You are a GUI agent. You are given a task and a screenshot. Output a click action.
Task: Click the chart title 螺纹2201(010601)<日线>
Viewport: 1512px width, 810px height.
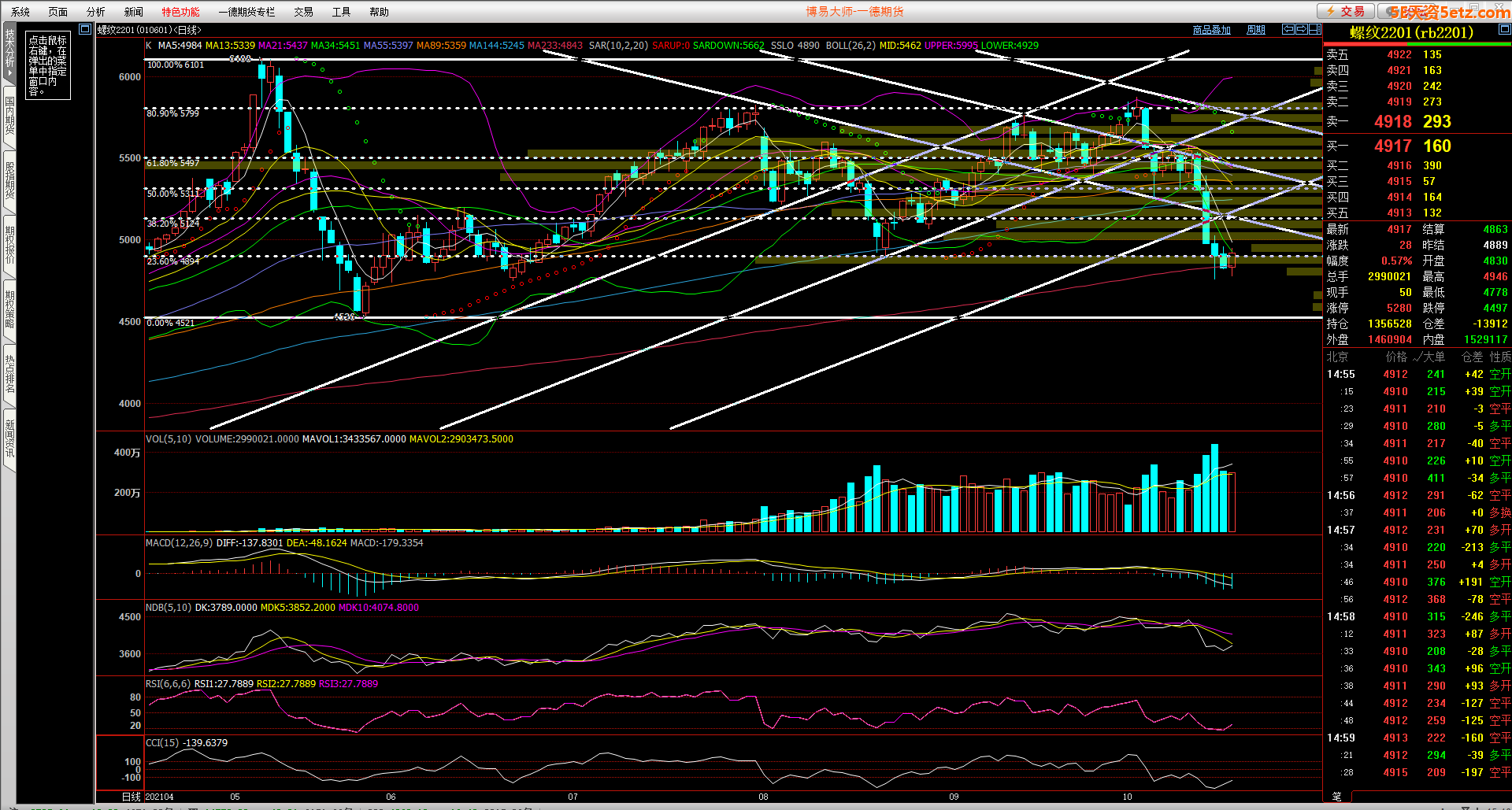[149, 30]
